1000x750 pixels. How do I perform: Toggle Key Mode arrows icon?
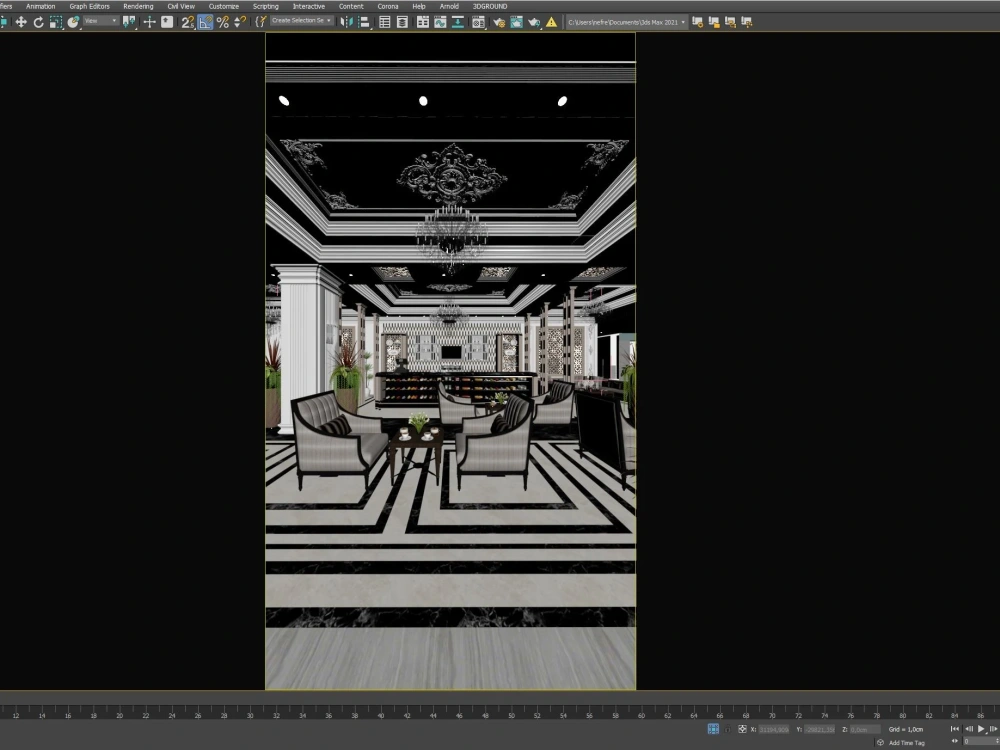pos(955,741)
